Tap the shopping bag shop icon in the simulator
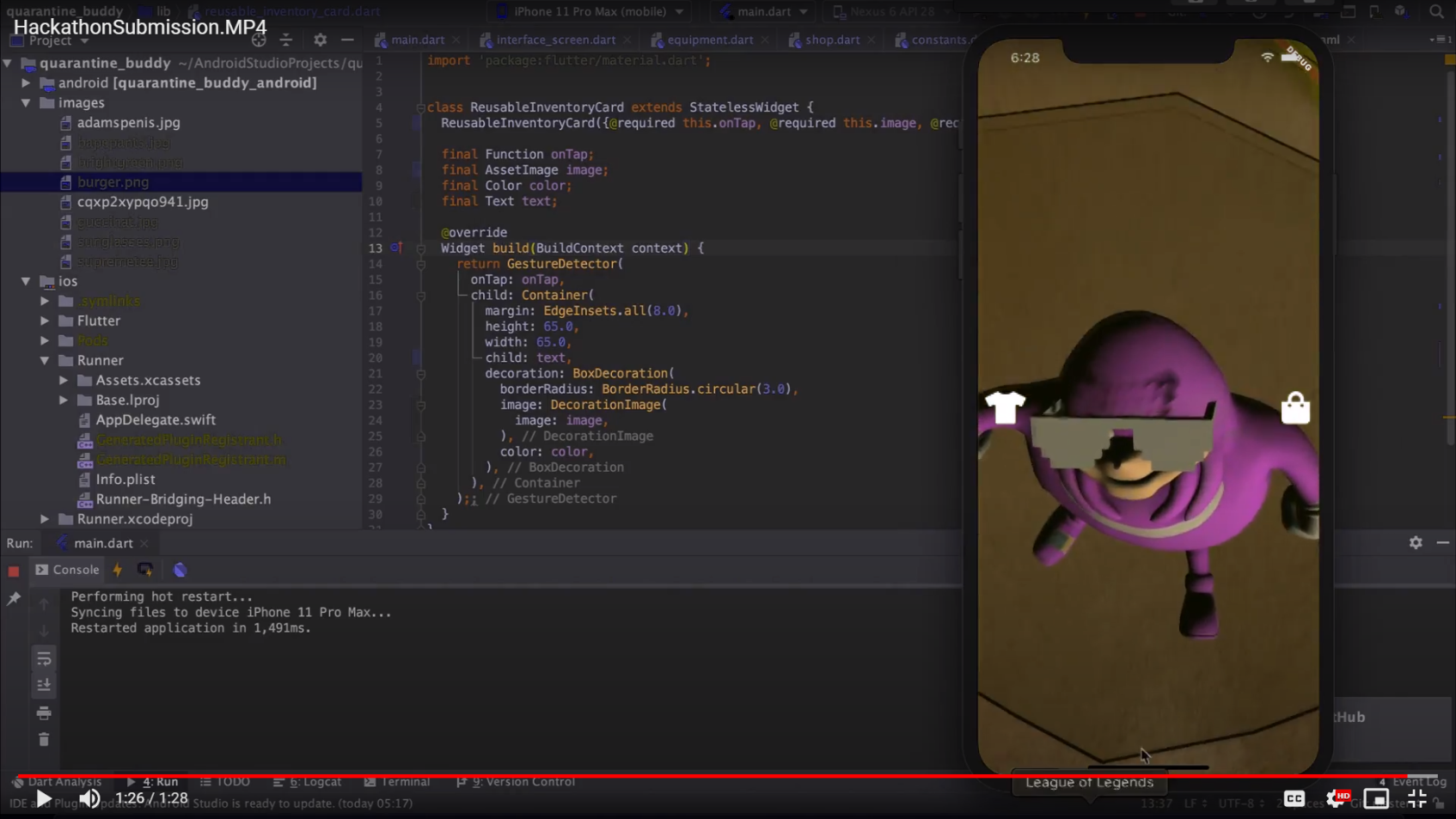The width and height of the screenshot is (1456, 819). [1295, 407]
